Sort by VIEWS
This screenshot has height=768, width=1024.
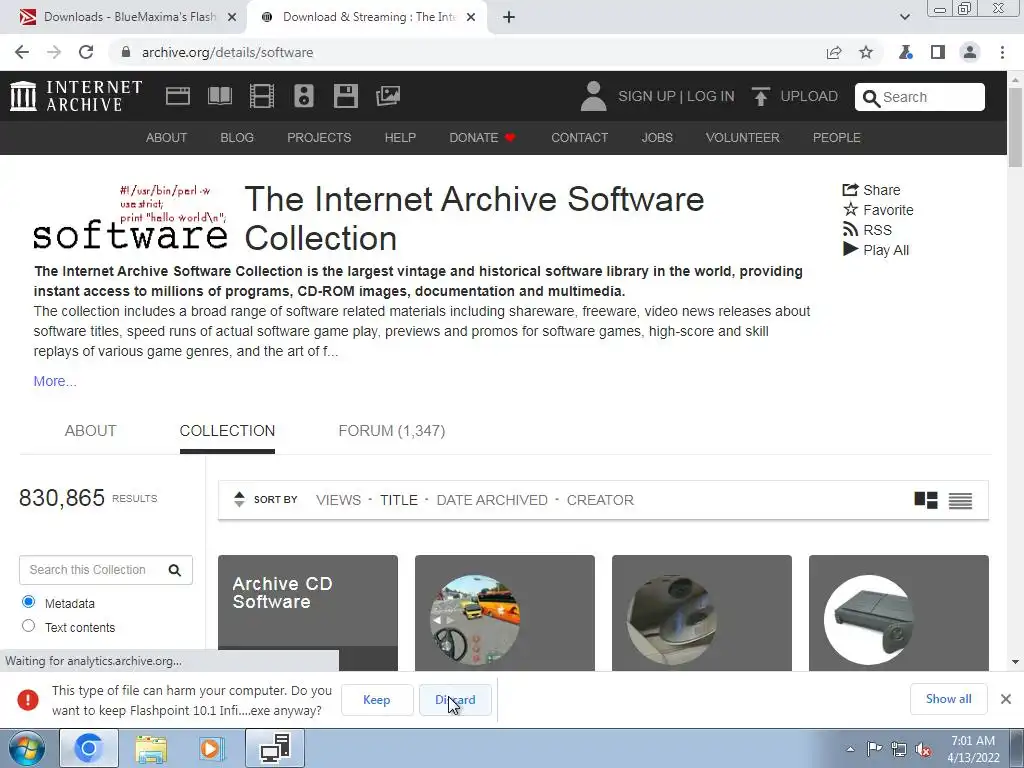pyautogui.click(x=338, y=500)
